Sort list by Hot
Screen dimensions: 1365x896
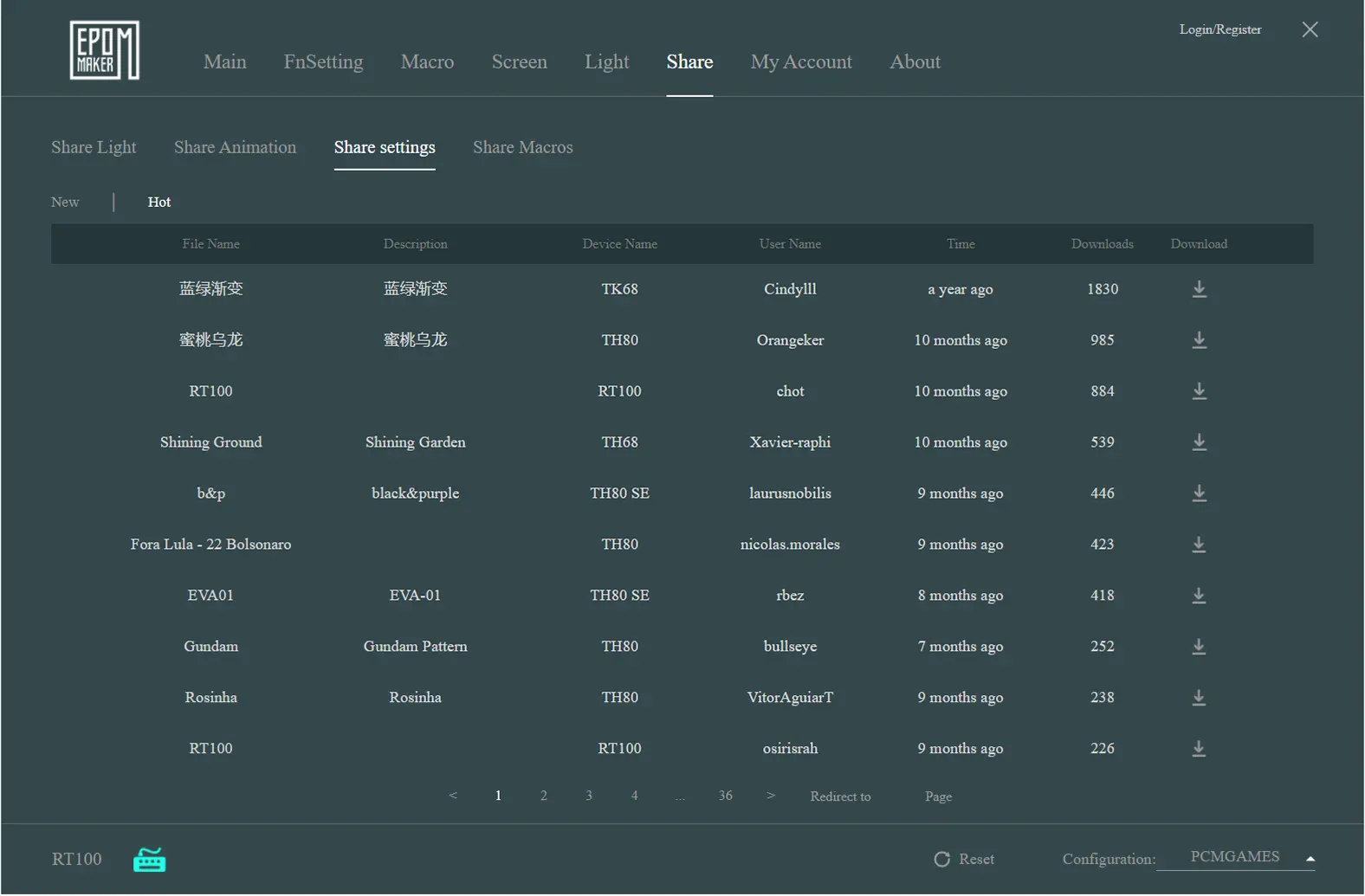[159, 202]
